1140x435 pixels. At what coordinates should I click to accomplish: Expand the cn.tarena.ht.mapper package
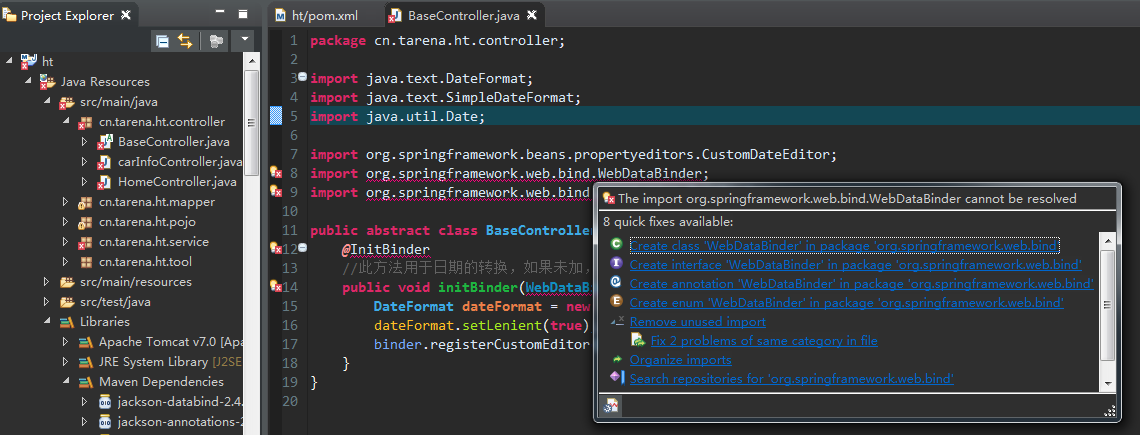(x=66, y=201)
